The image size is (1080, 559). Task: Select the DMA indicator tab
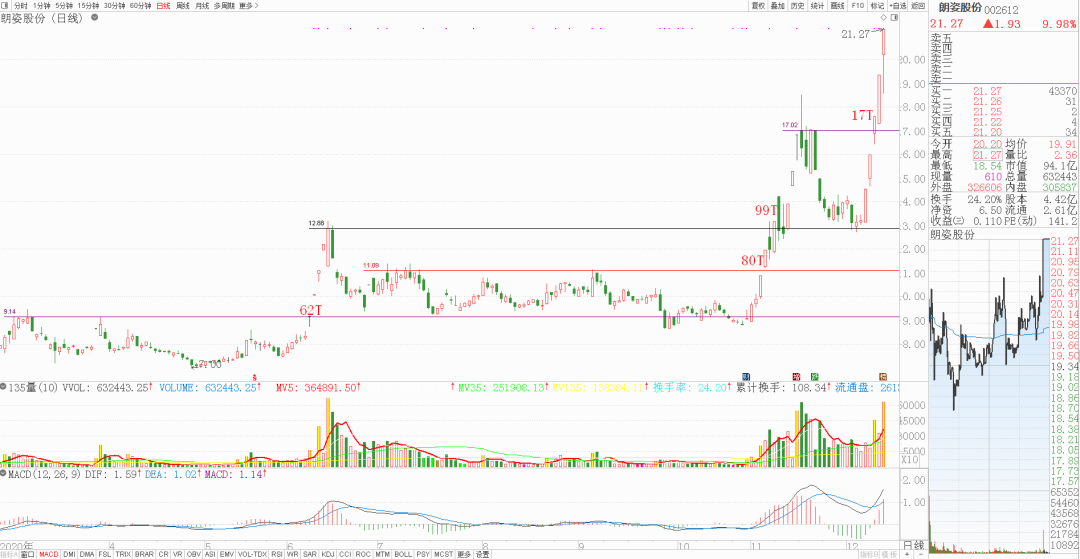[x=87, y=554]
